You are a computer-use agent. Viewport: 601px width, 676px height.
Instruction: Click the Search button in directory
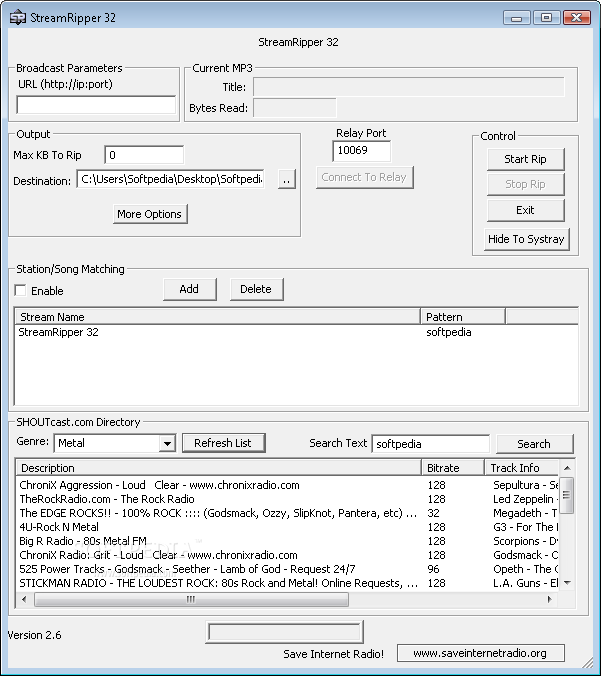coord(534,444)
